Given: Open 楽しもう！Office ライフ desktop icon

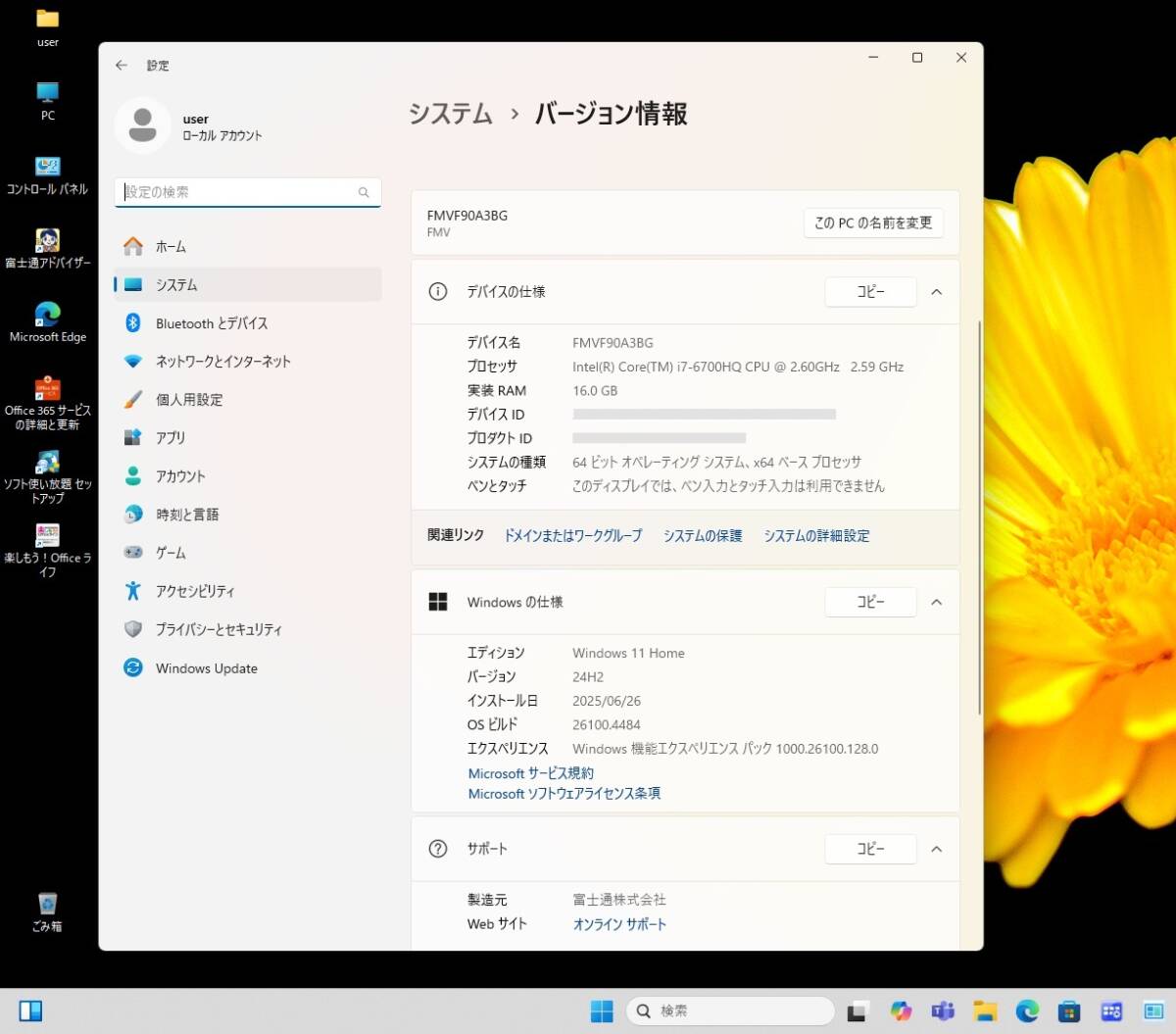Looking at the screenshot, I should pos(48,550).
